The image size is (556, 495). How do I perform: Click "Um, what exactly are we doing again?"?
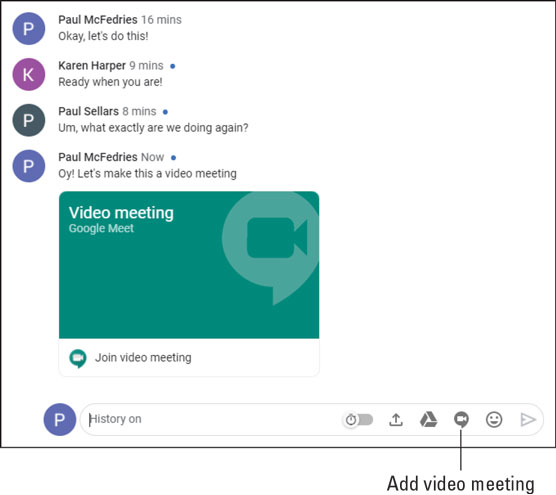(x=153, y=128)
